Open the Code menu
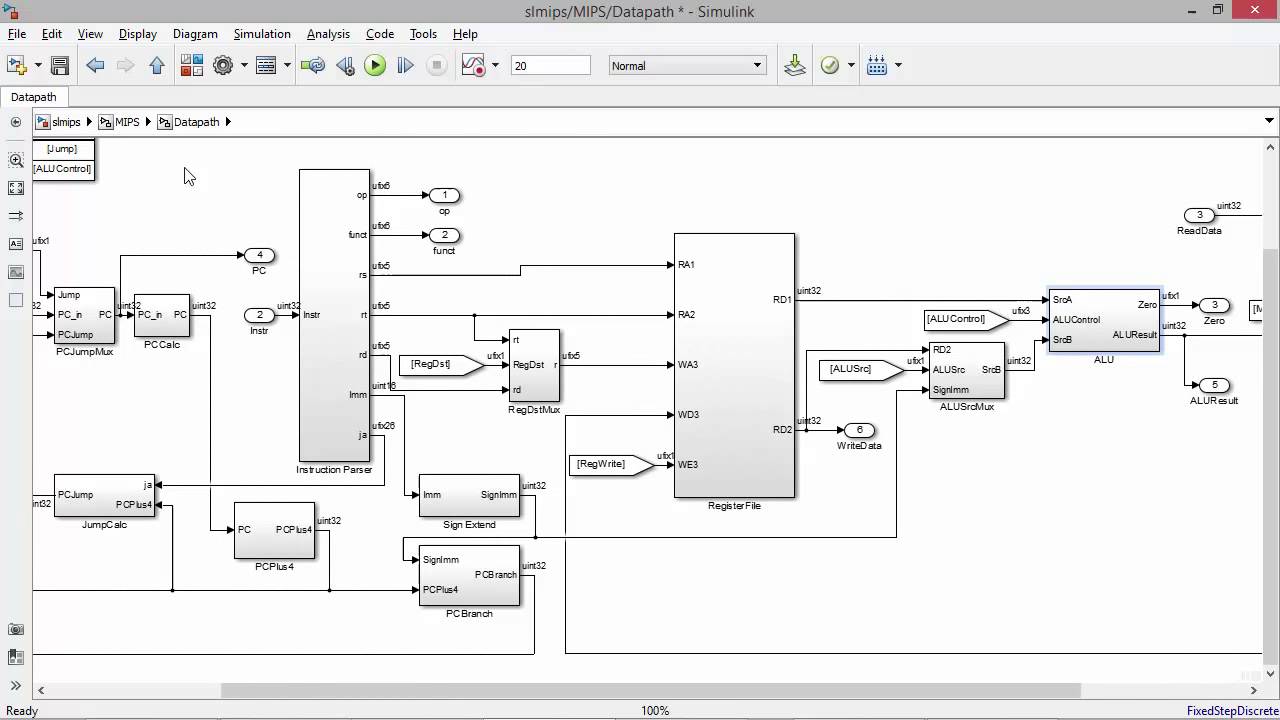This screenshot has height=720, width=1280. [380, 33]
